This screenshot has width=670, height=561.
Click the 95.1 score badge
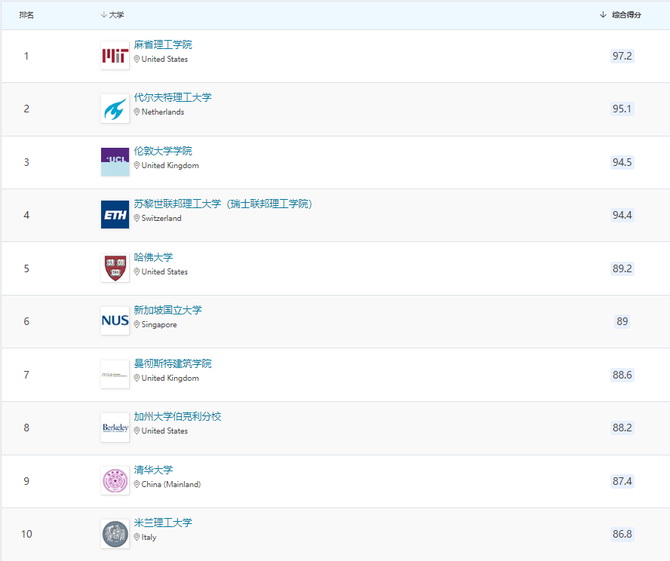point(622,109)
